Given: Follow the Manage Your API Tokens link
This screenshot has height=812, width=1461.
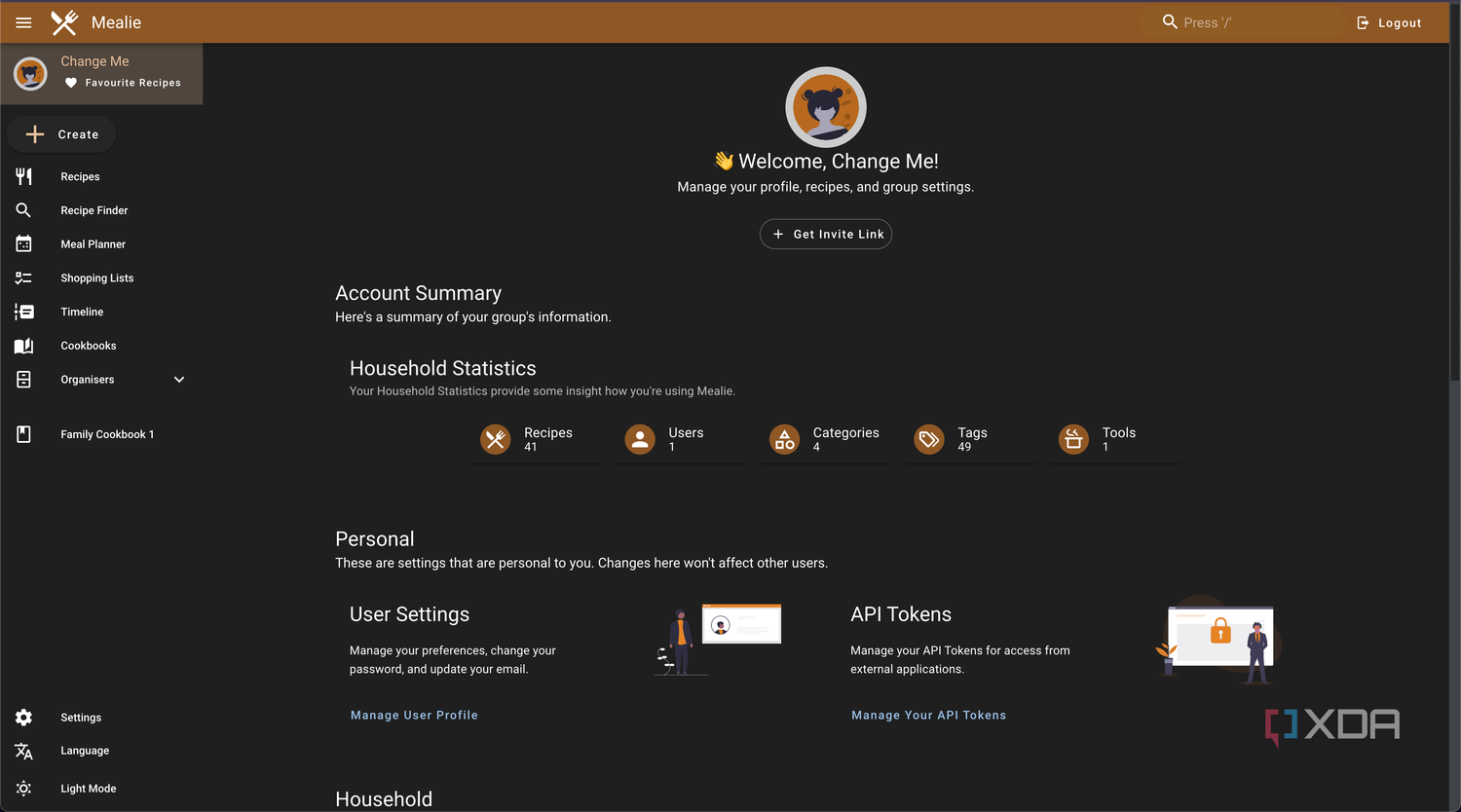Looking at the screenshot, I should 929,715.
